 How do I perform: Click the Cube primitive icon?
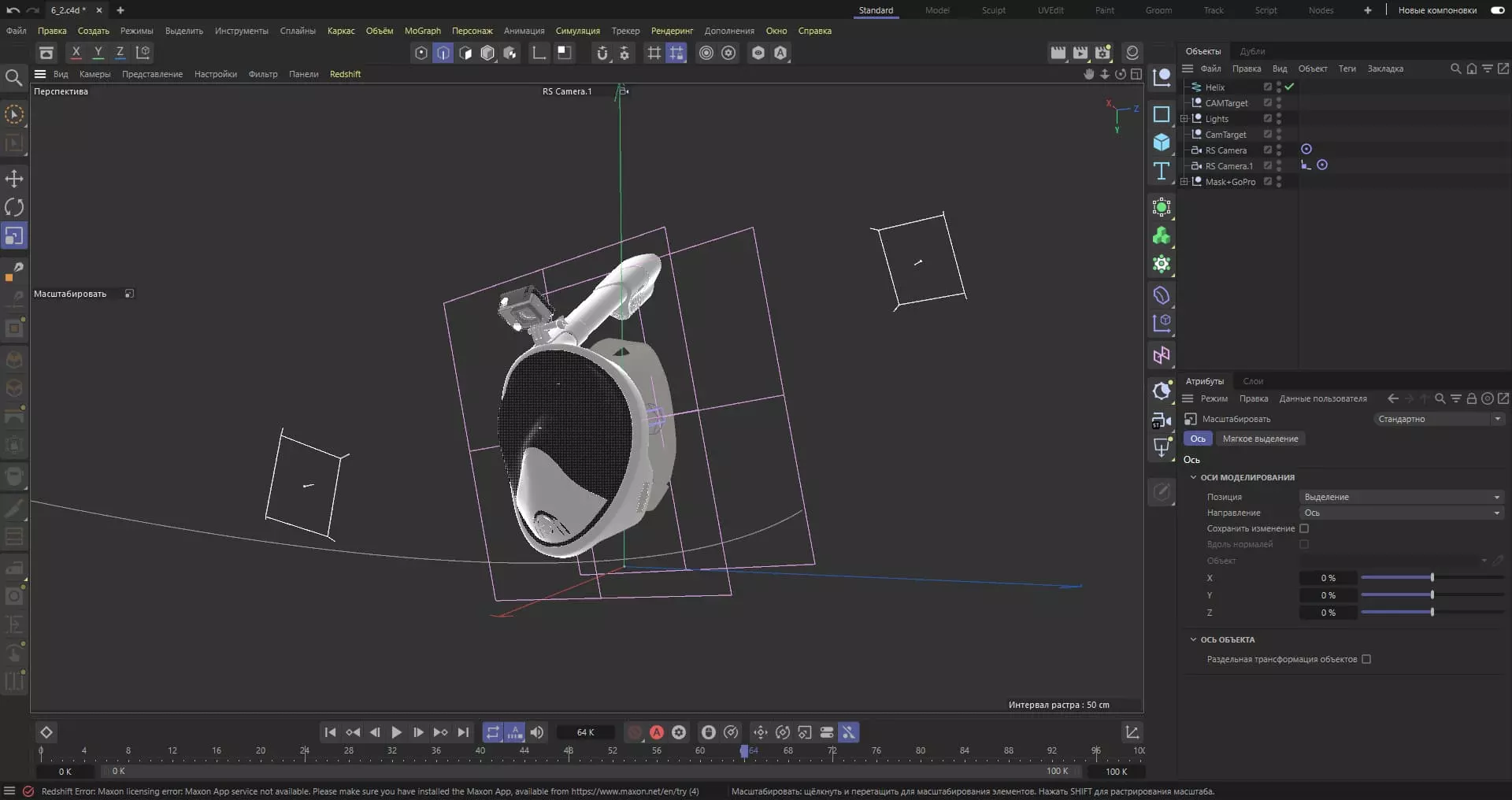(x=1162, y=143)
